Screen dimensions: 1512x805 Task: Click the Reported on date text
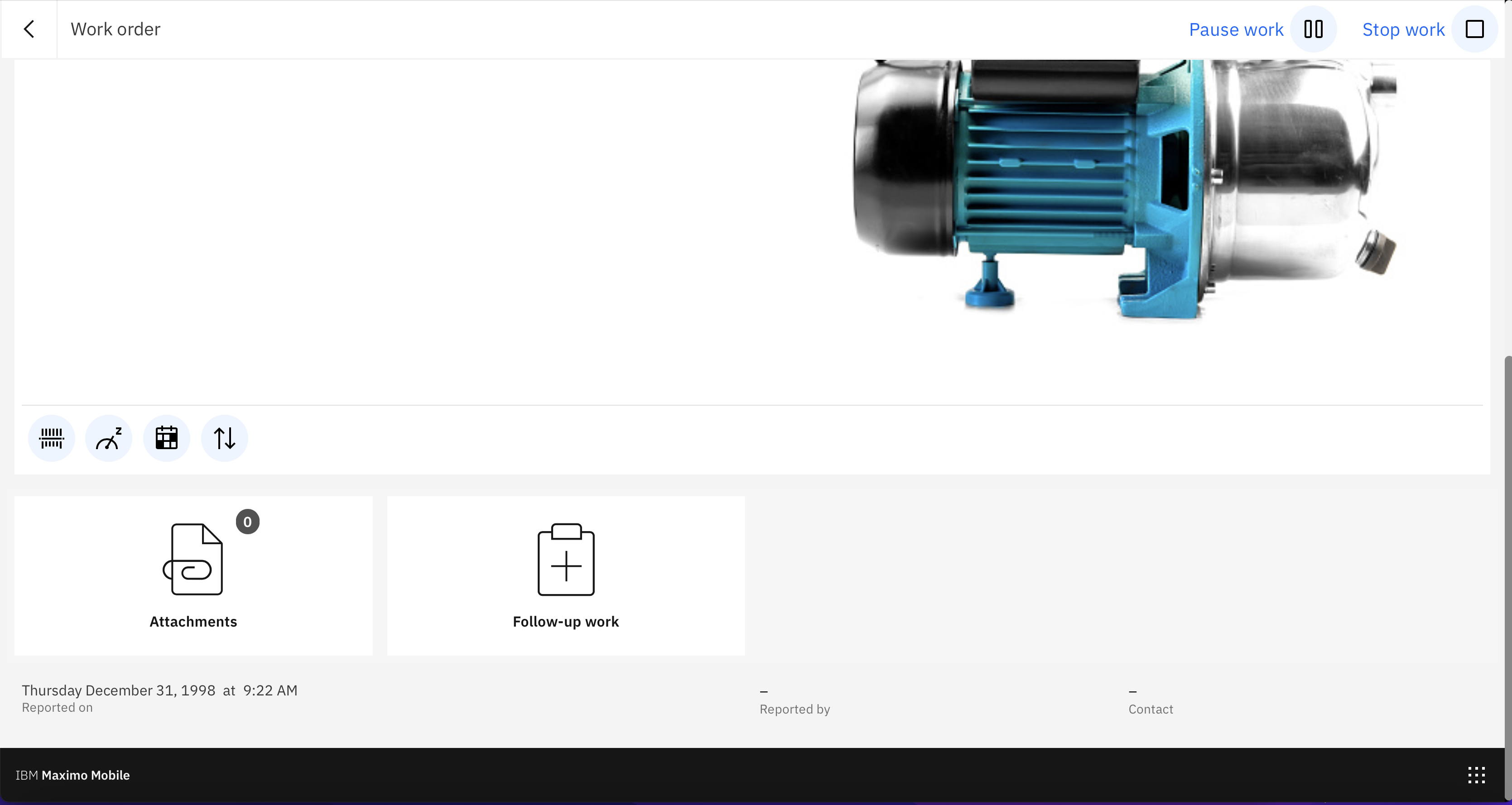point(159,690)
